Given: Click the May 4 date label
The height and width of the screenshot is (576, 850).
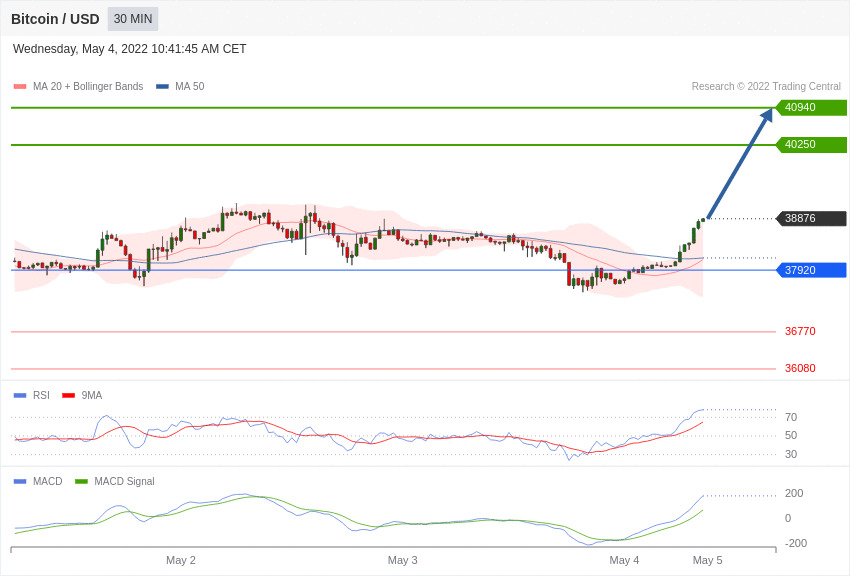Looking at the screenshot, I should coord(624,560).
